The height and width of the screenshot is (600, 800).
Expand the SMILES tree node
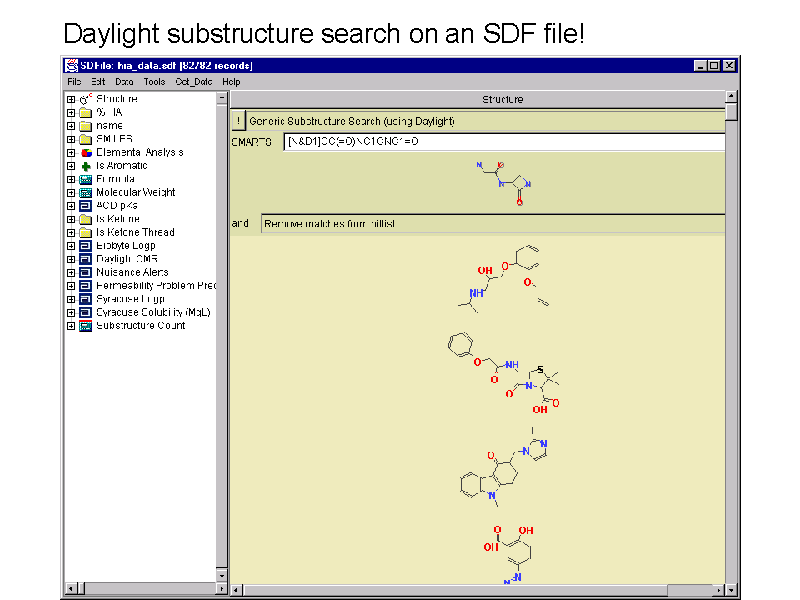coord(71,139)
